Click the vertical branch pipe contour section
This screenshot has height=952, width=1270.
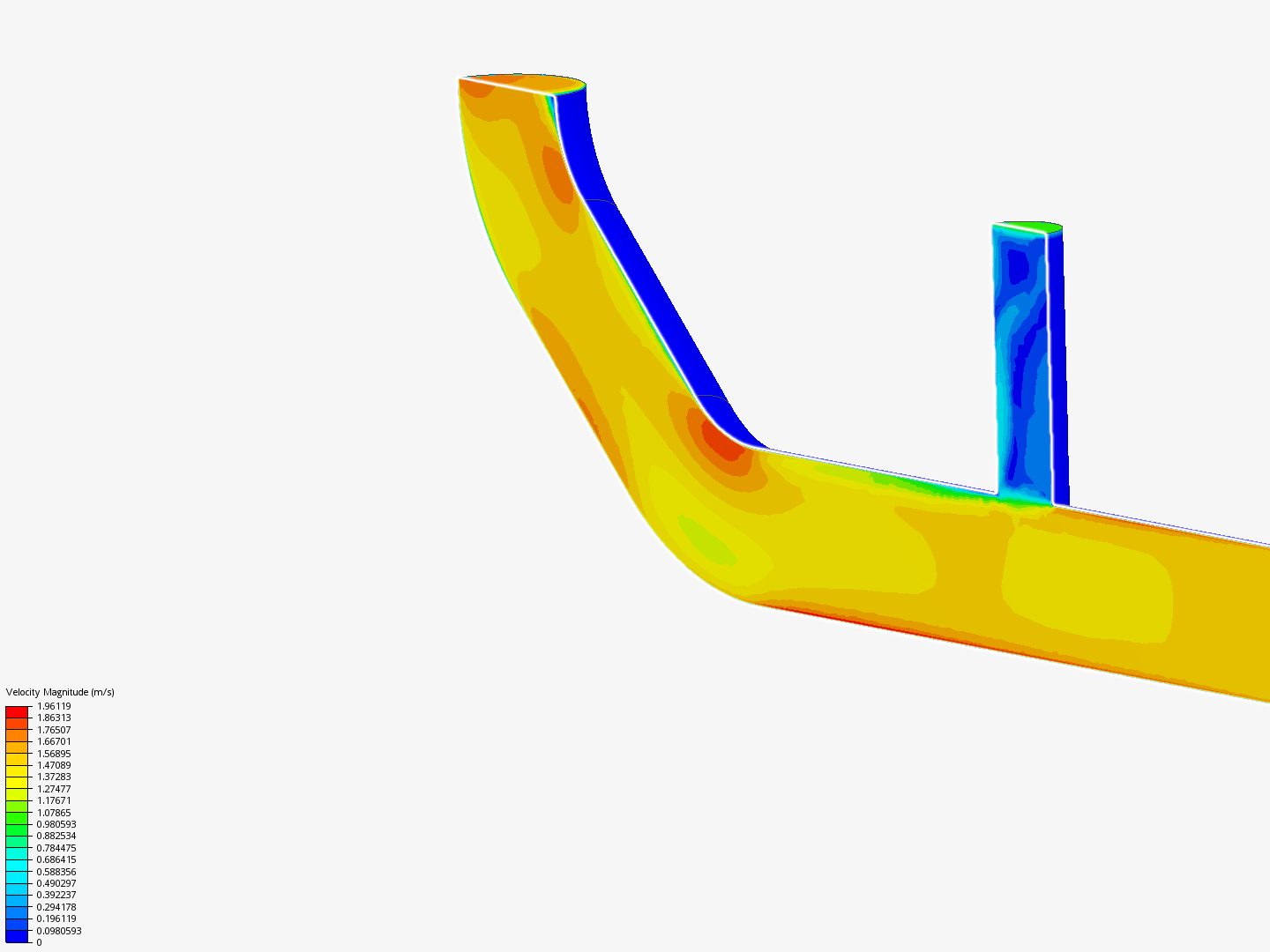[x=1022, y=366]
